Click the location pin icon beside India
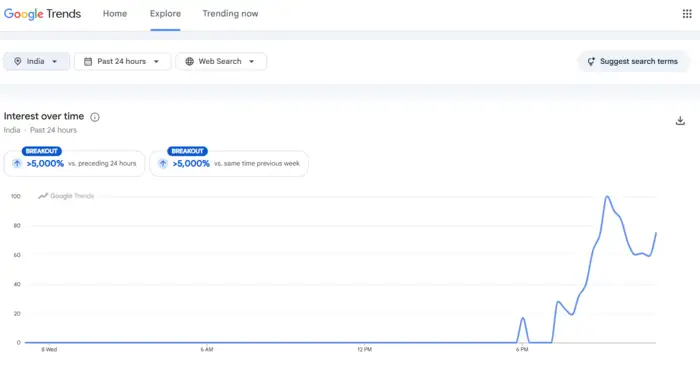This screenshot has height=373, width=700. 17,62
